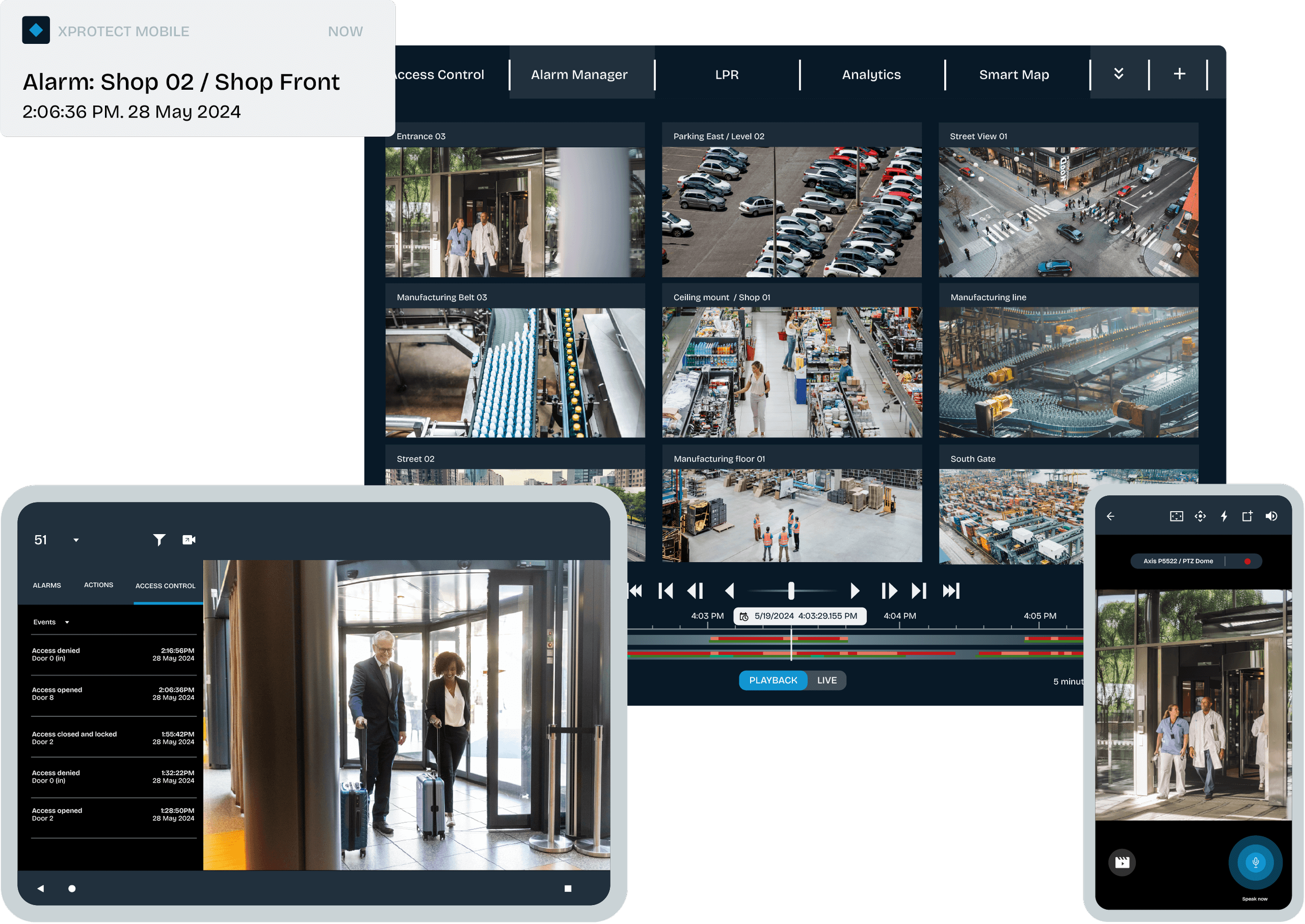Expand hidden tabs with the double chevron
The width and height of the screenshot is (1305, 924).
pyautogui.click(x=1119, y=74)
